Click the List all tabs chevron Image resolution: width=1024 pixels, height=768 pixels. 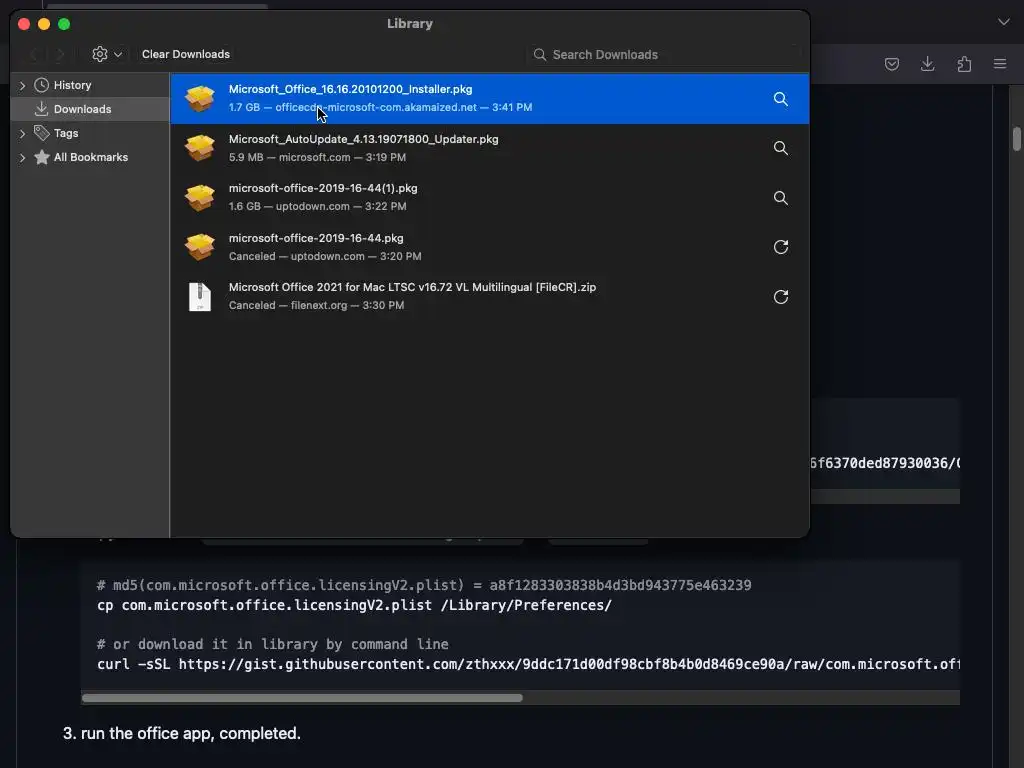point(1004,22)
